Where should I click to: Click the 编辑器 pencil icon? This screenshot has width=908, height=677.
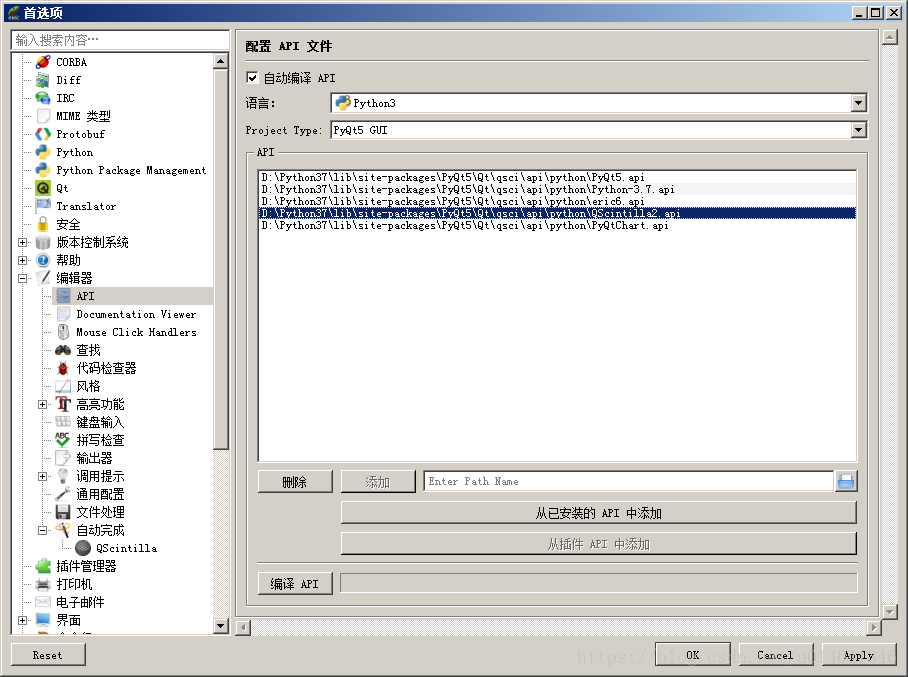tap(43, 278)
